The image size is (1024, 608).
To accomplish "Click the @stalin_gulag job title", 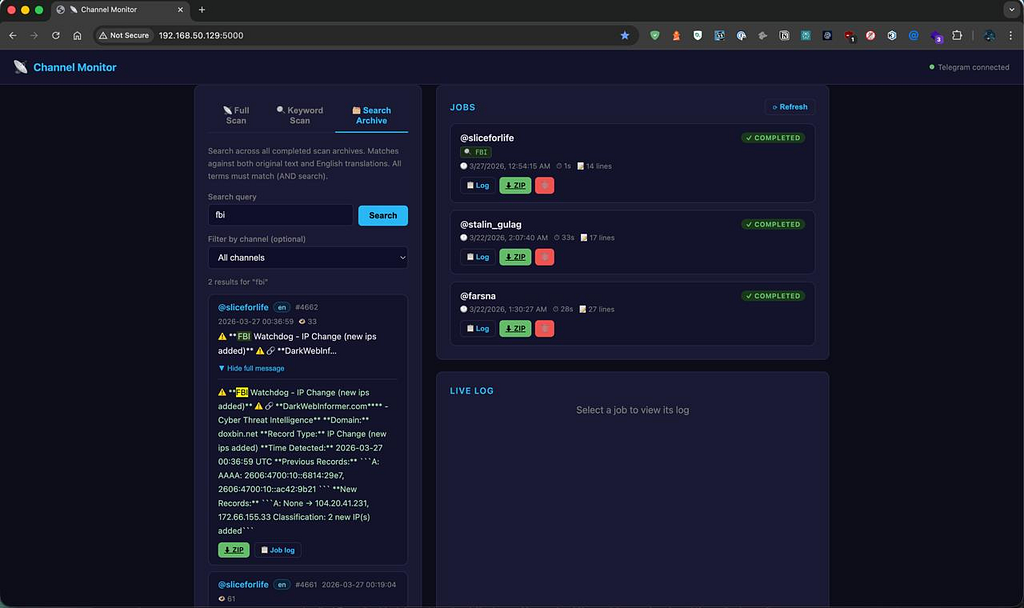I will 490,224.
